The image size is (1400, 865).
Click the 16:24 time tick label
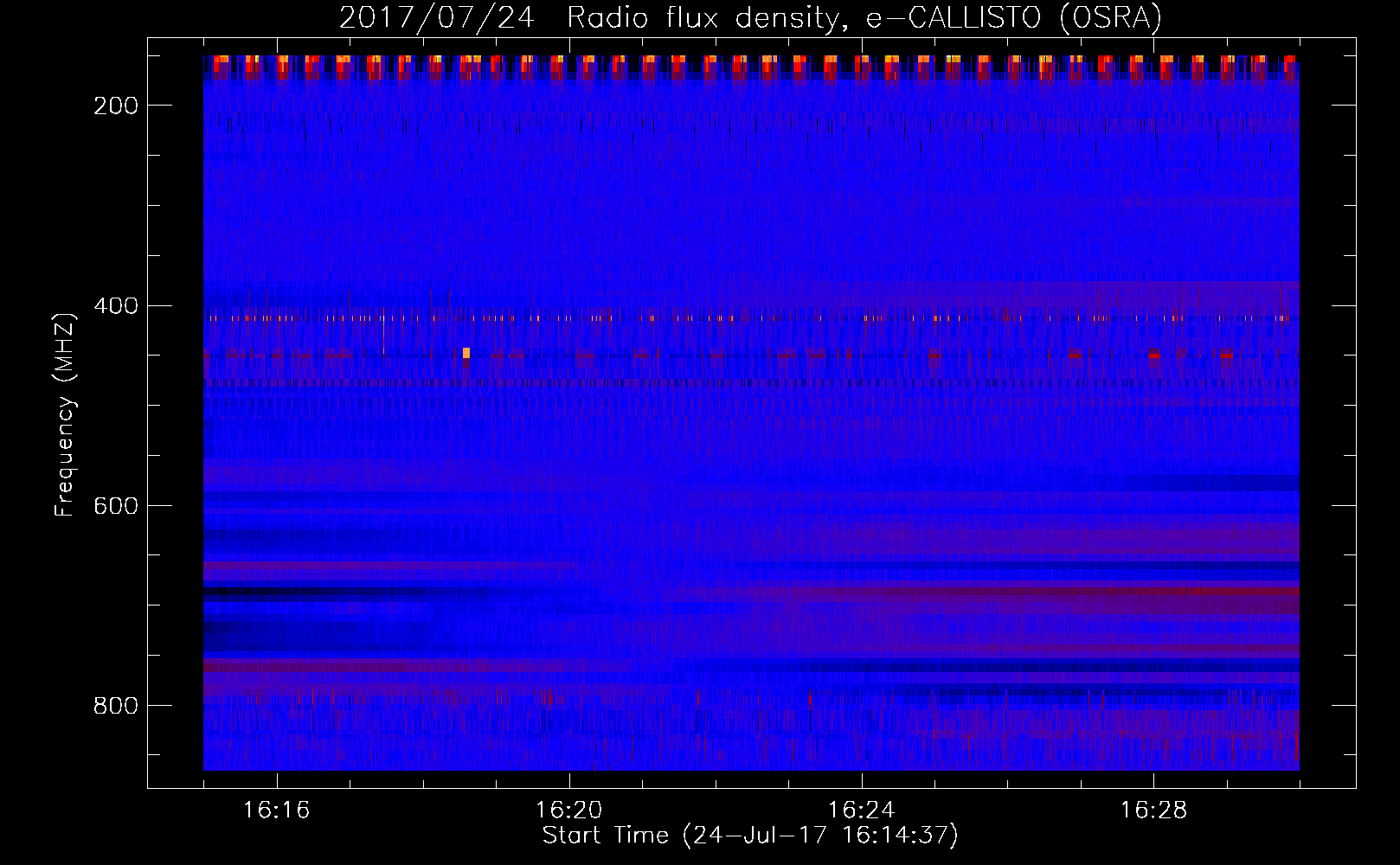pos(861,810)
